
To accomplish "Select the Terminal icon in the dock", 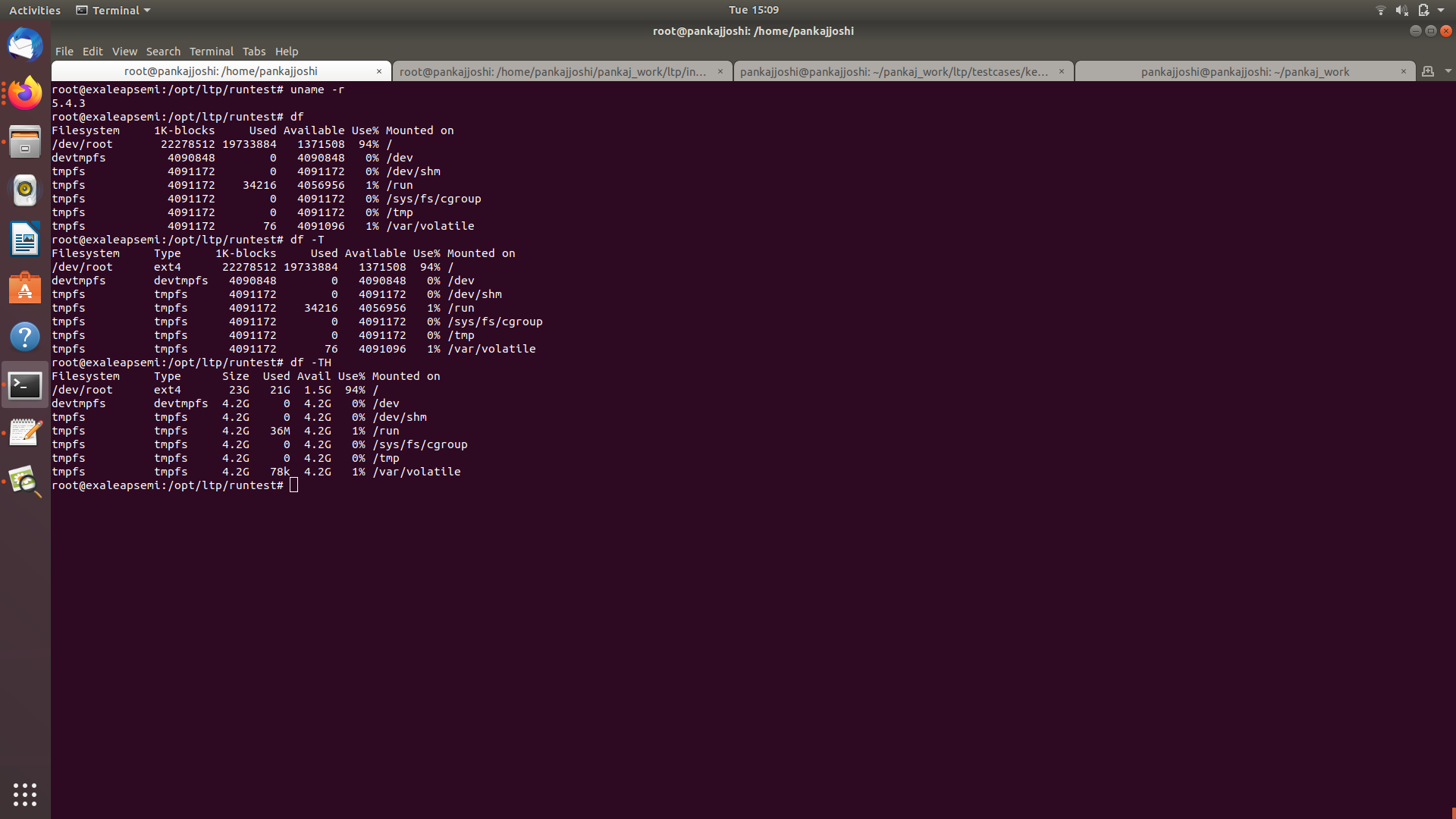I will [x=25, y=384].
